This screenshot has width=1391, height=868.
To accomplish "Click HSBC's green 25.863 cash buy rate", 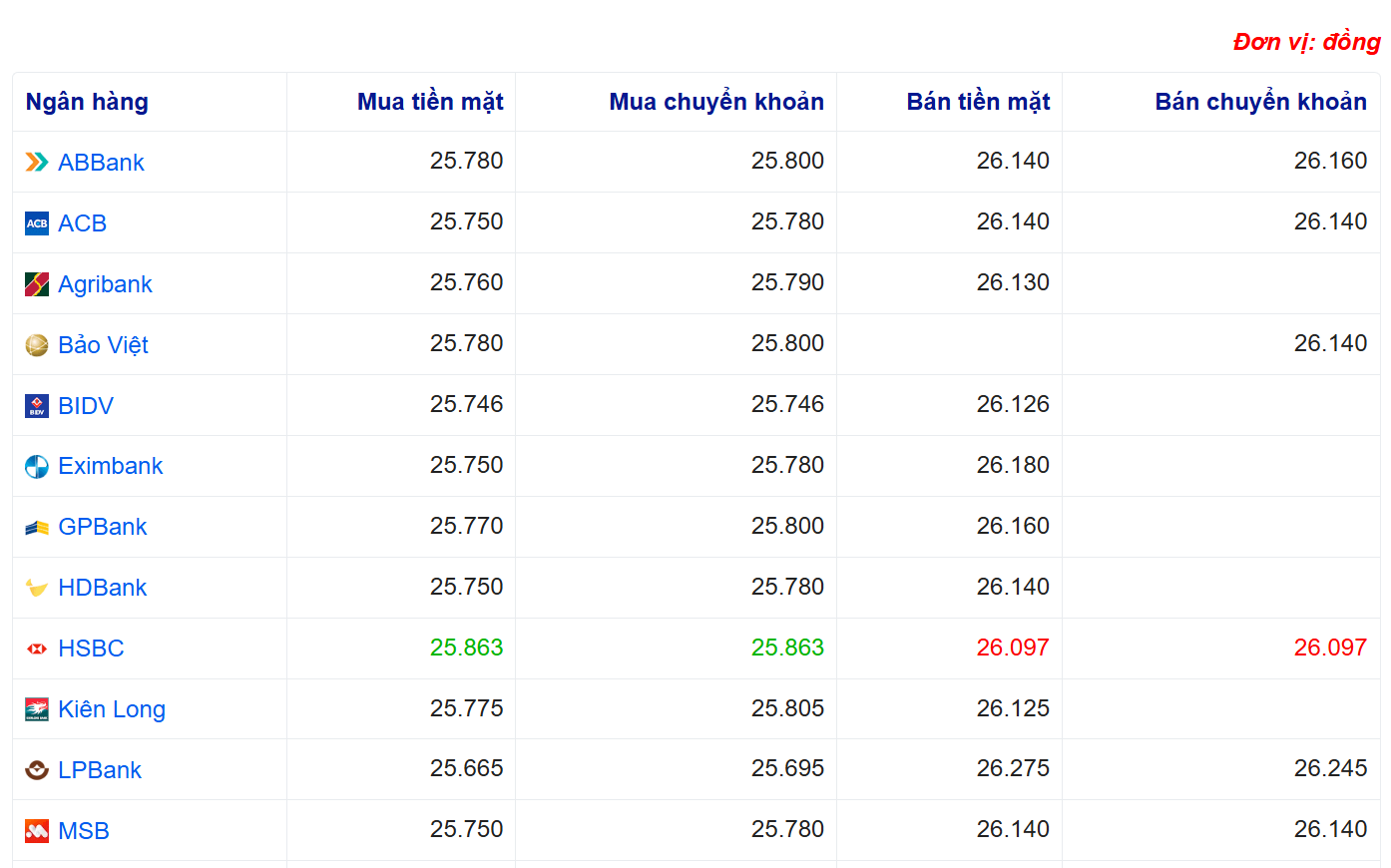I will click(x=466, y=648).
